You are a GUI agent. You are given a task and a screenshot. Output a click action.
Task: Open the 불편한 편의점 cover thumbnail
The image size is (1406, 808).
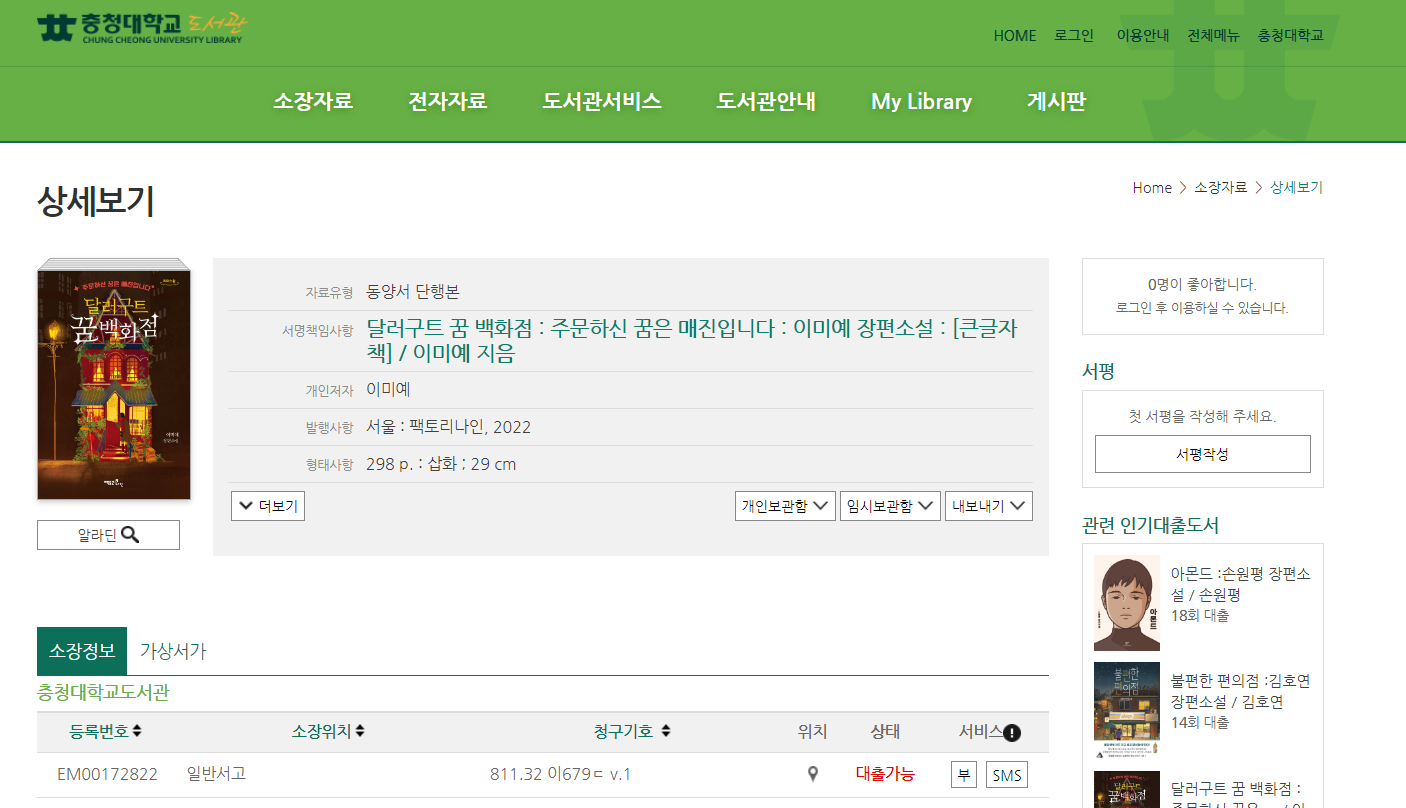[x=1127, y=709]
